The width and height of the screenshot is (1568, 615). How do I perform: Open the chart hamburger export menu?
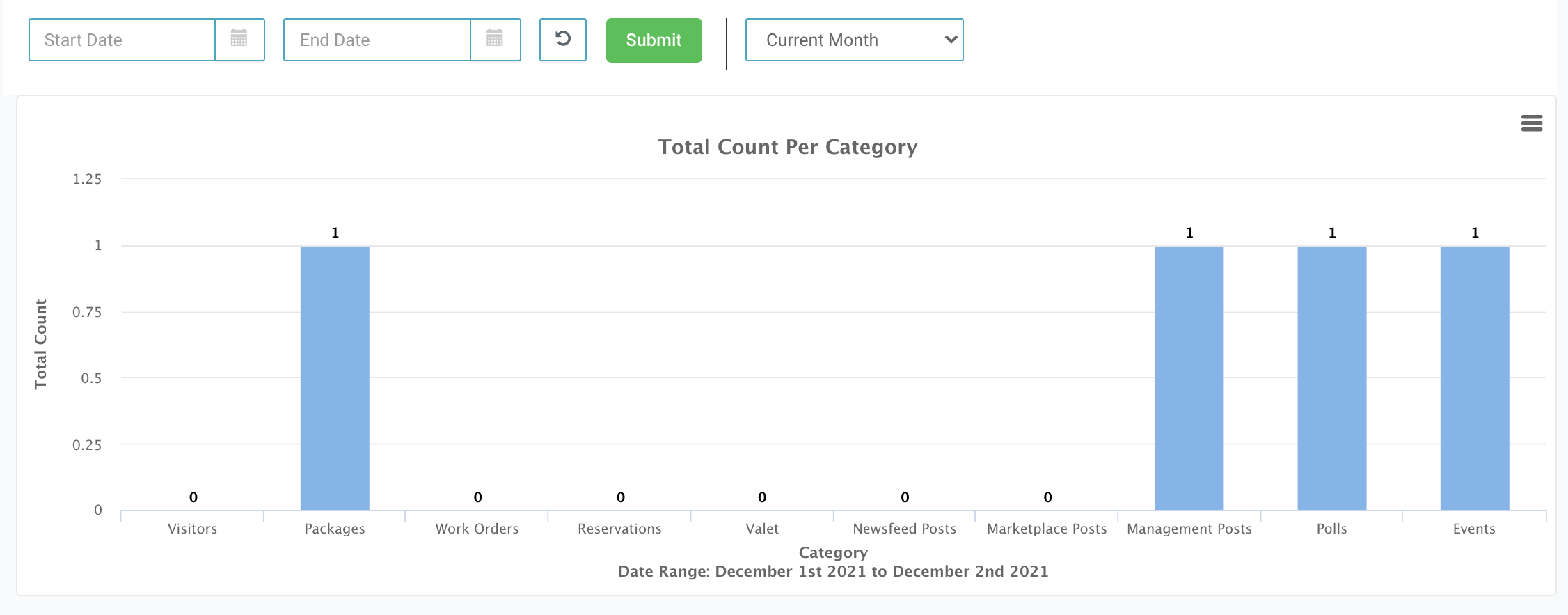pos(1531,123)
